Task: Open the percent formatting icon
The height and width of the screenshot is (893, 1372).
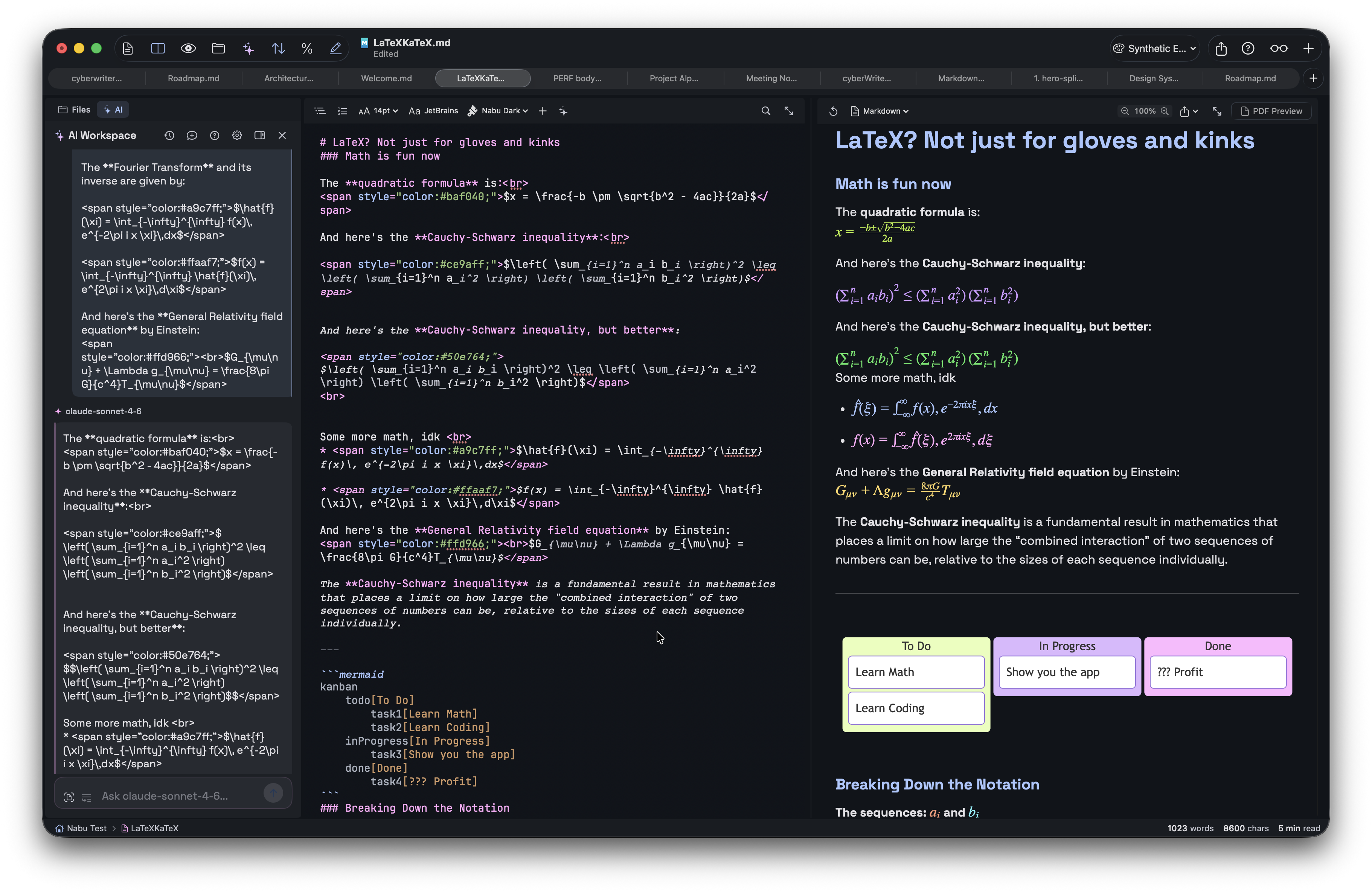Action: tap(307, 49)
